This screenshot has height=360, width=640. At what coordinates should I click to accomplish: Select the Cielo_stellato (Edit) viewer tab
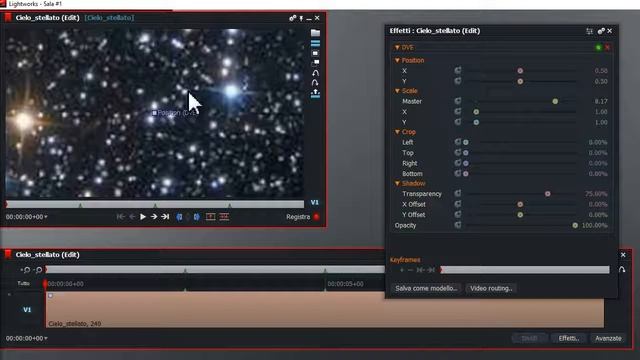click(47, 18)
